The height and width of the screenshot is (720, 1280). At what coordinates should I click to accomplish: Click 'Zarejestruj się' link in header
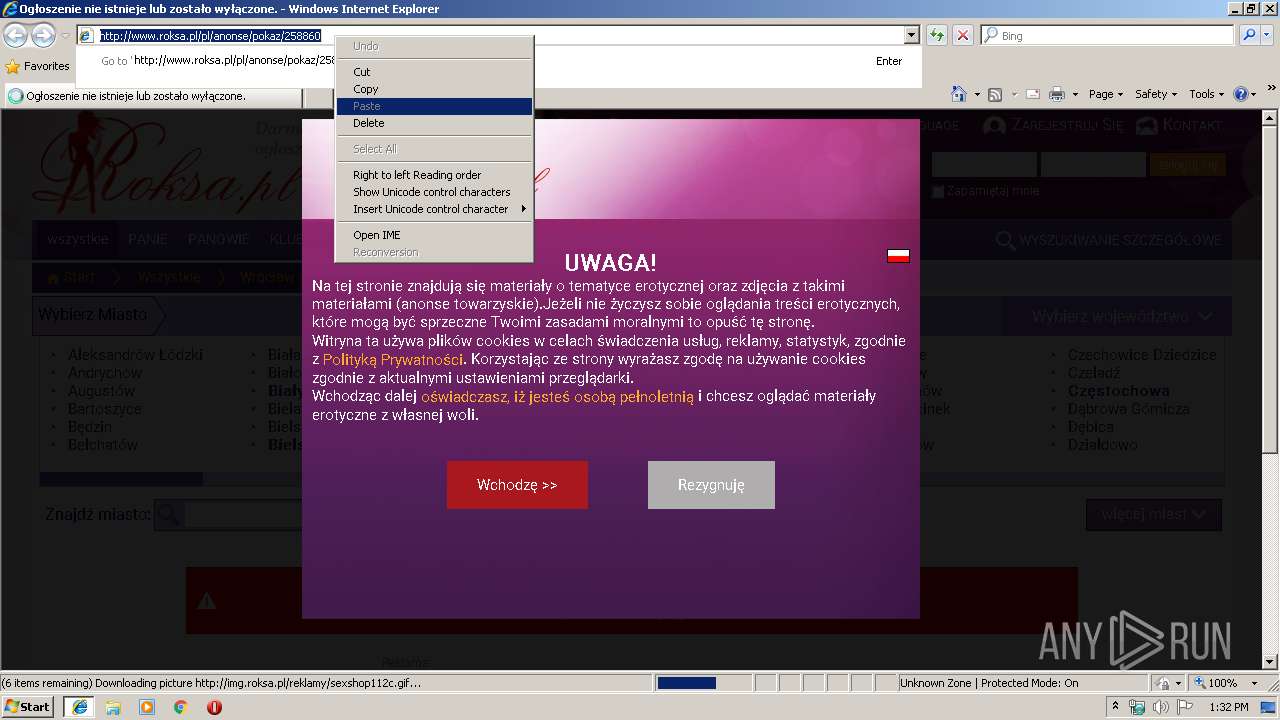(1054, 125)
